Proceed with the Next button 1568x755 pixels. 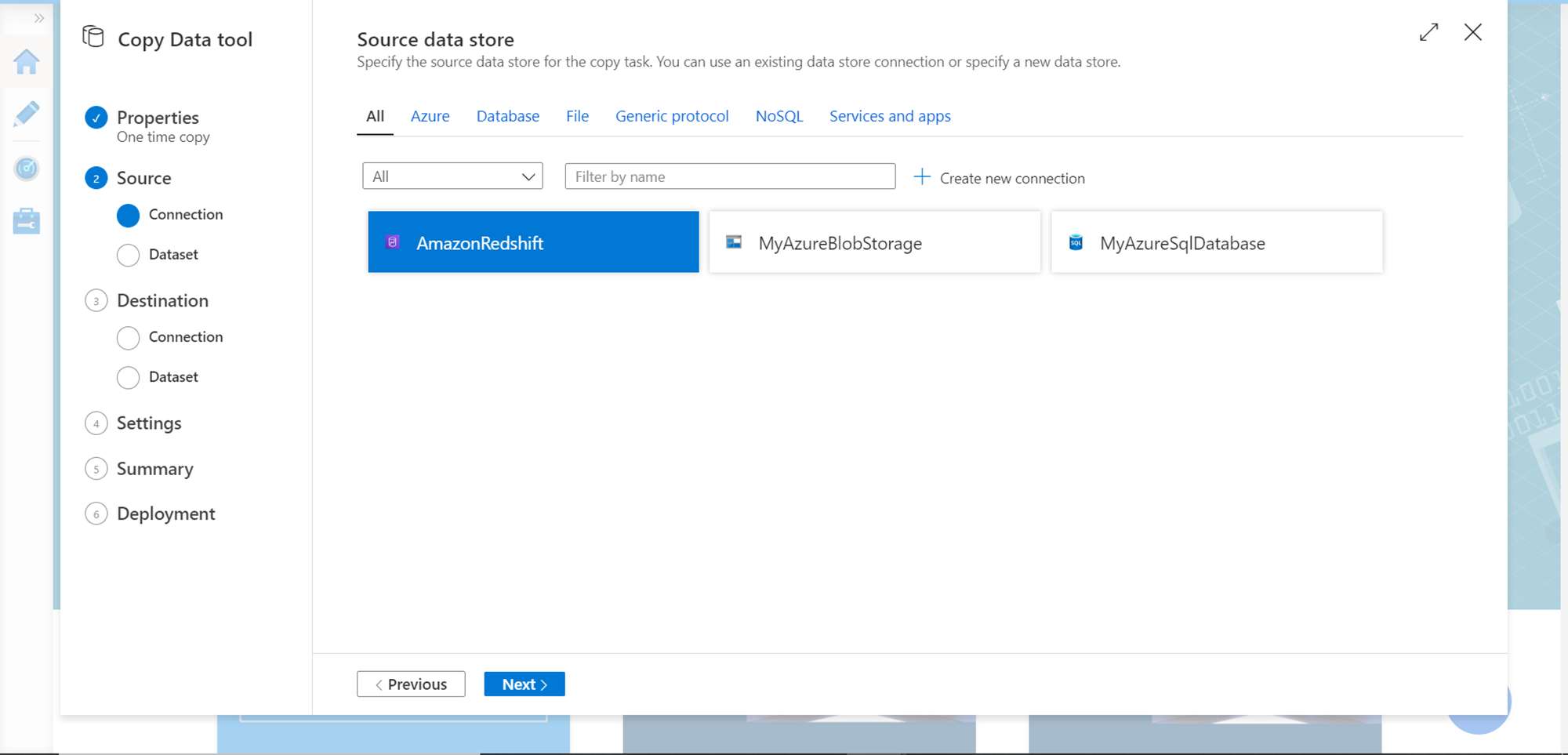click(x=524, y=684)
